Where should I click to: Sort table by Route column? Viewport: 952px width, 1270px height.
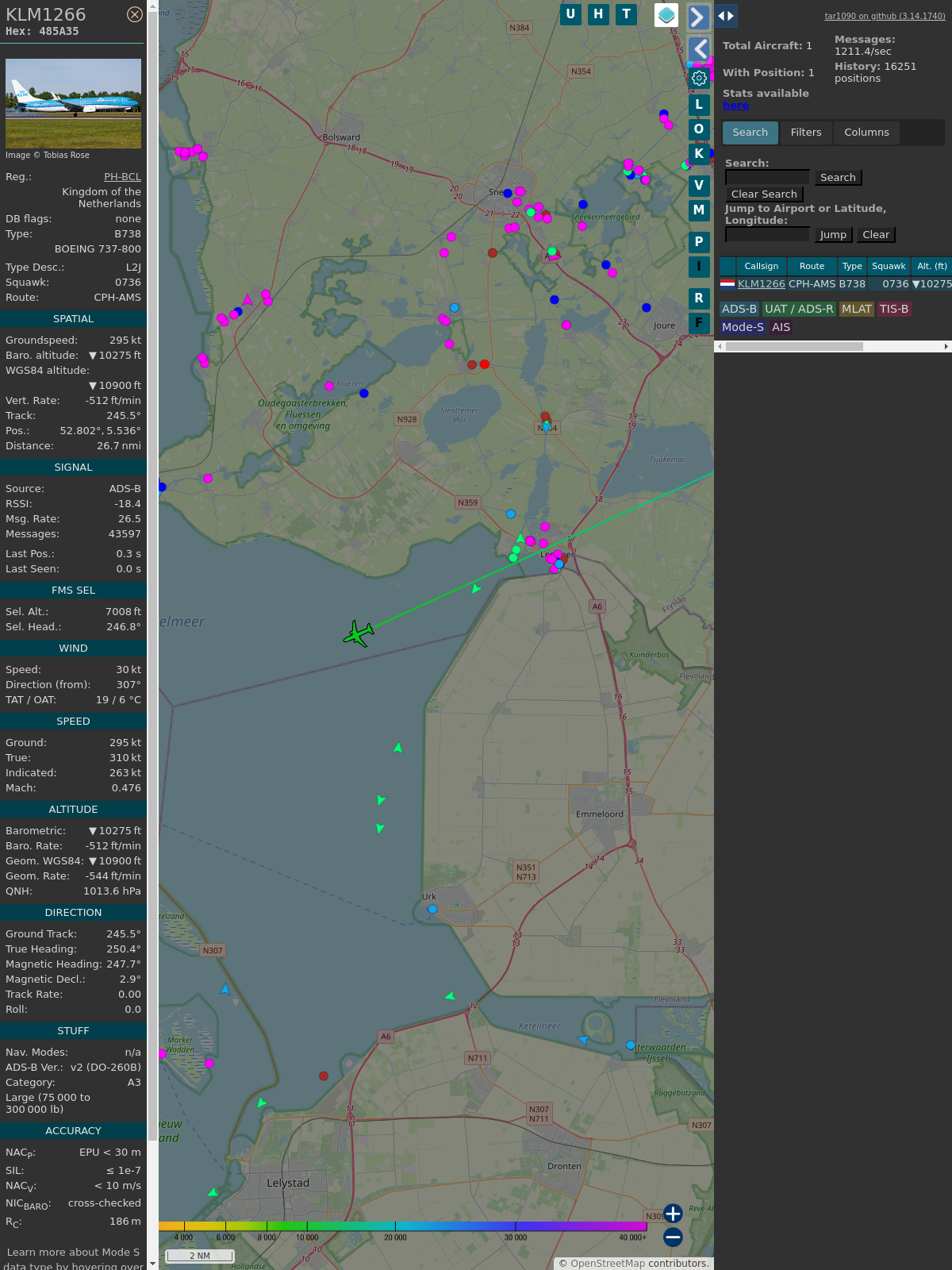[812, 267]
